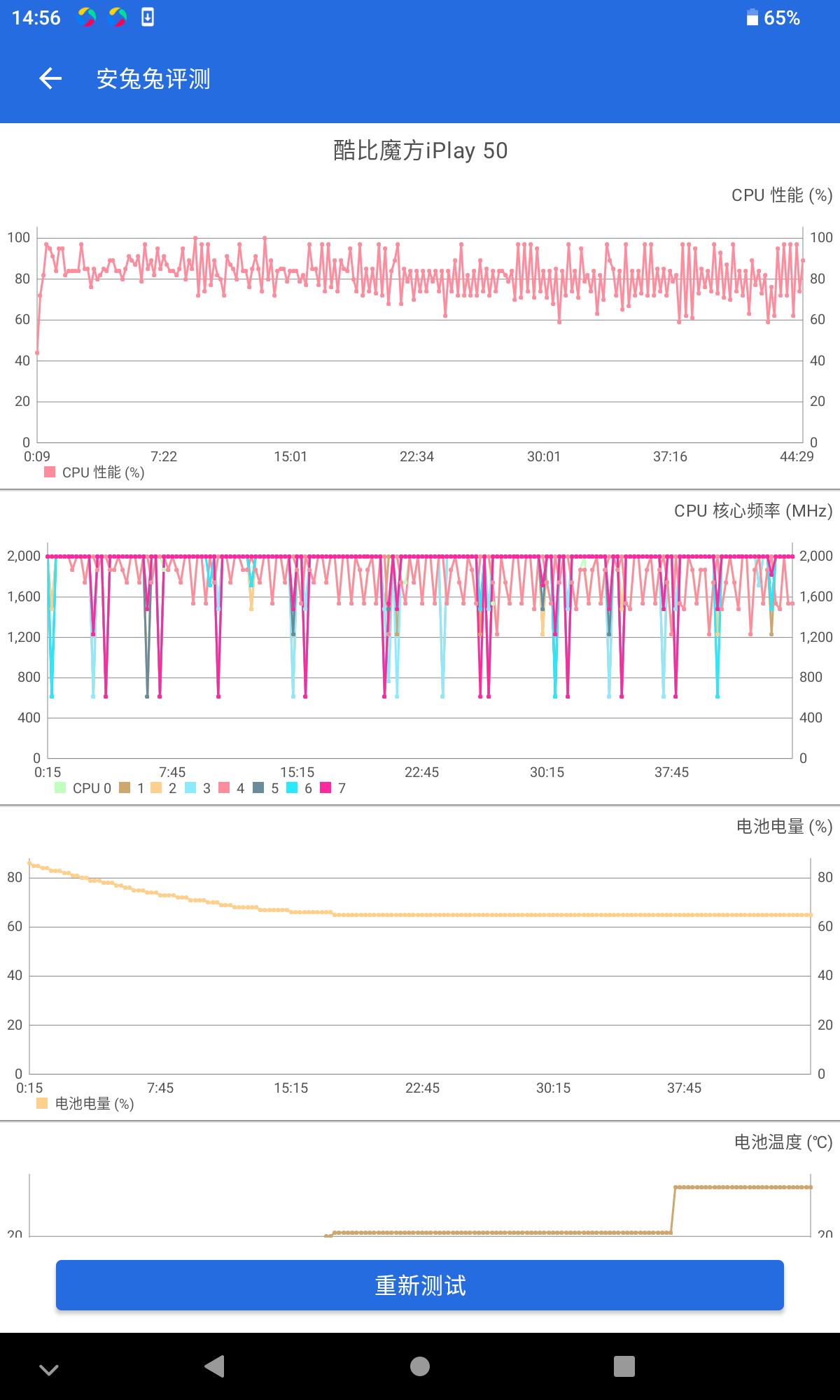This screenshot has height=1400, width=840.
Task: Tap the second AnTuTu notification icon
Action: pos(118,17)
